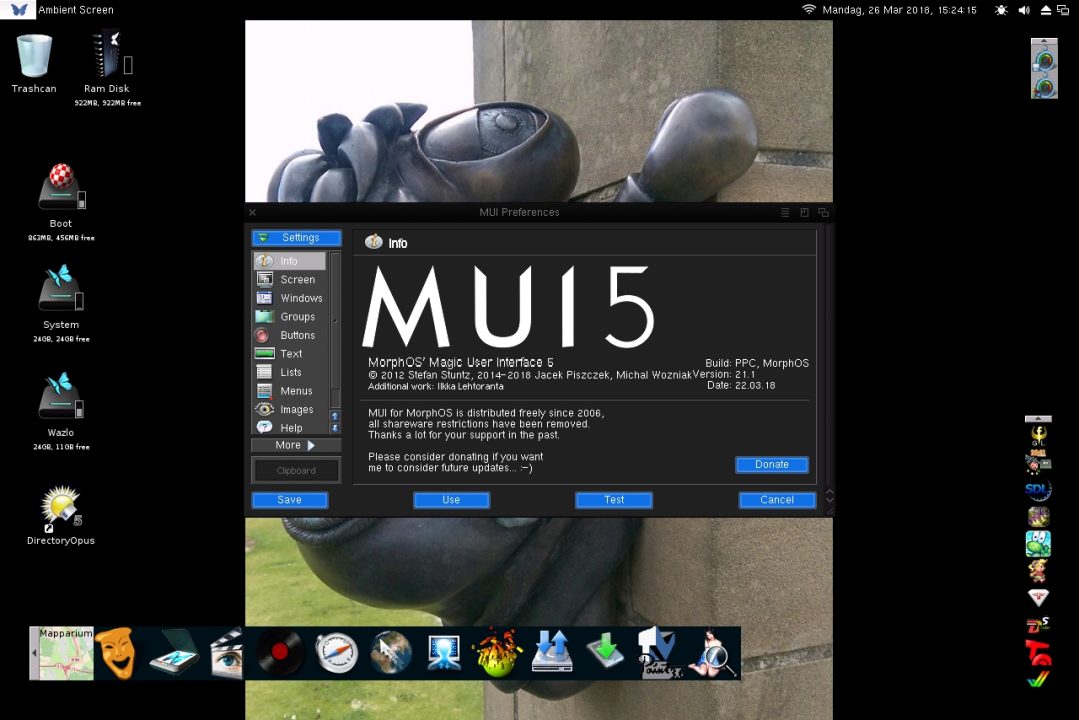Select the Menus settings page

290,391
